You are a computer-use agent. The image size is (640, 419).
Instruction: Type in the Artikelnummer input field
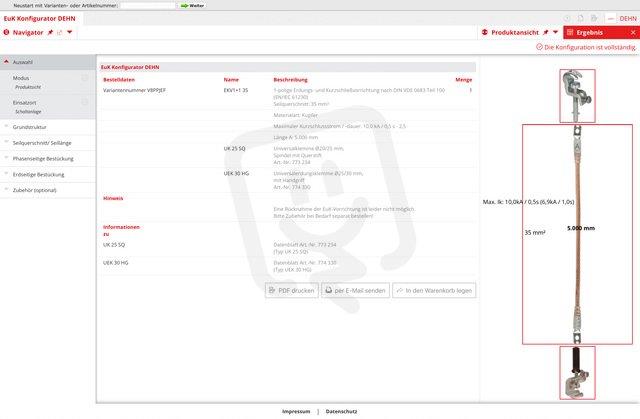pyautogui.click(x=147, y=5)
